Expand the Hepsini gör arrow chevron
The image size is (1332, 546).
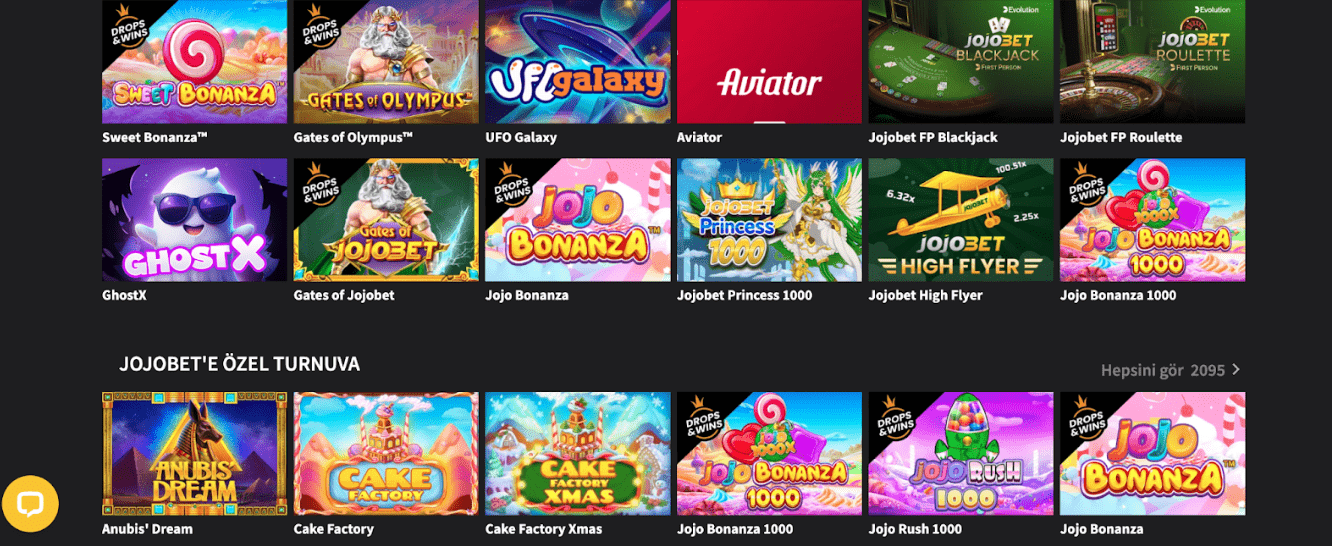click(1237, 370)
